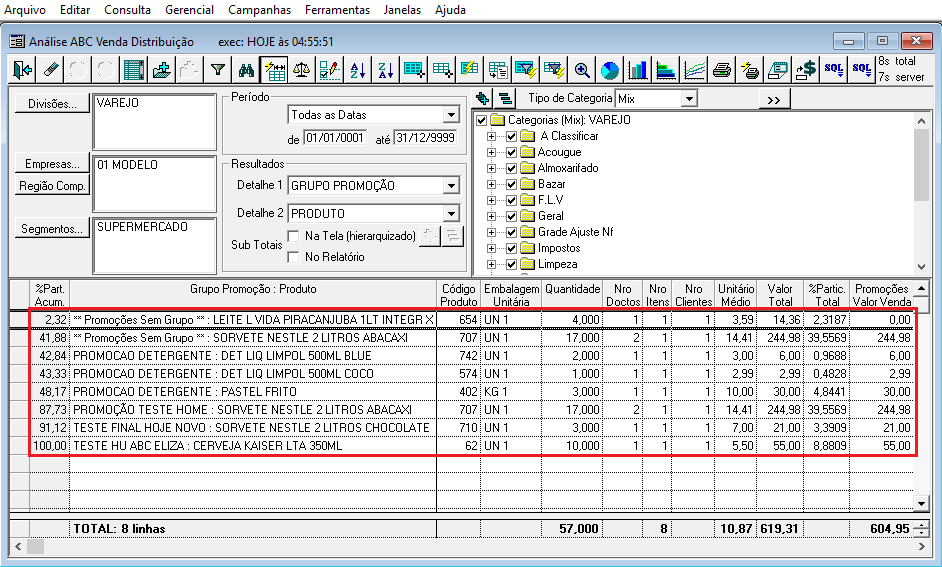The image size is (942, 567).
Task: Expand the A Classificar tree node
Action: (491, 136)
